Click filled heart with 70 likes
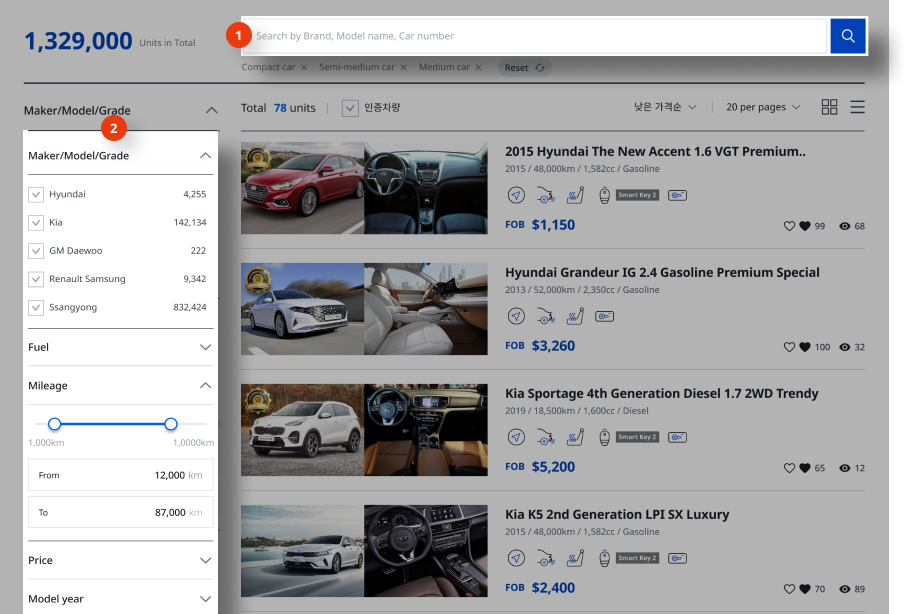The width and height of the screenshot is (909, 614). coord(805,589)
